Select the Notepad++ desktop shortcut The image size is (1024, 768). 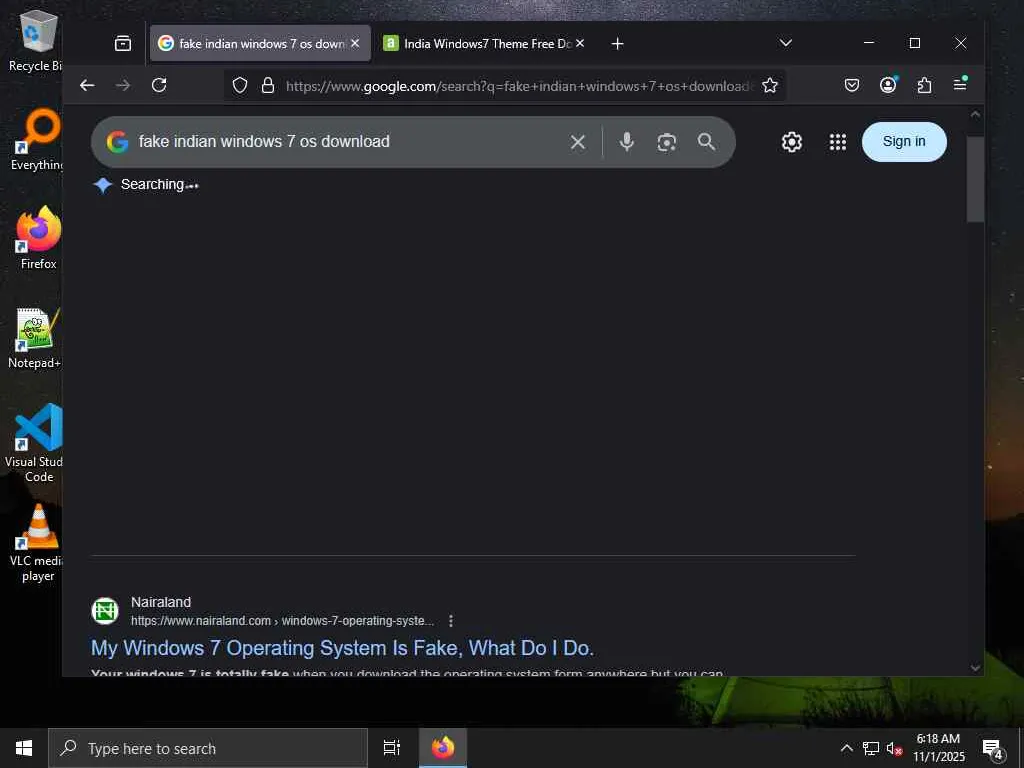point(37,338)
